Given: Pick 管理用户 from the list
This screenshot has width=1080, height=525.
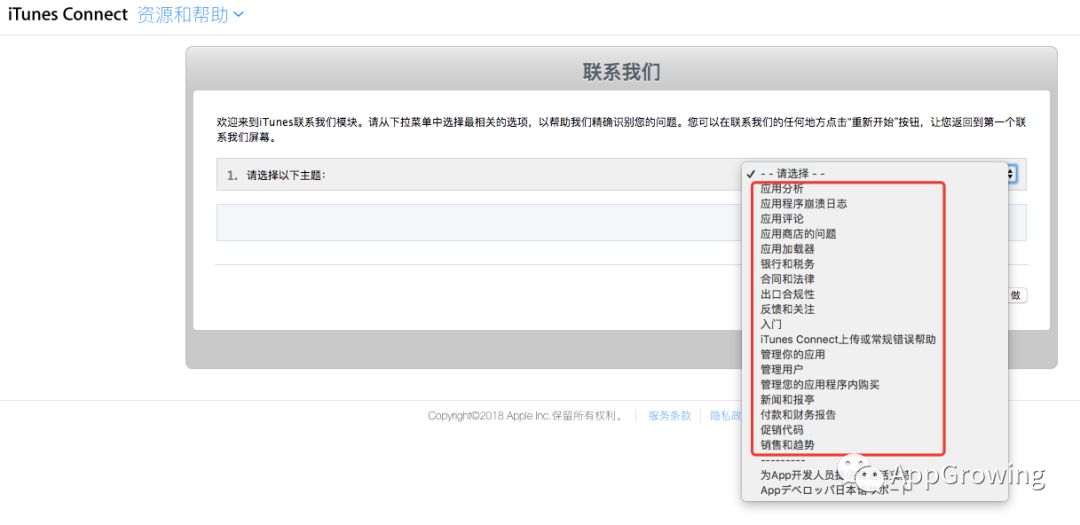Looking at the screenshot, I should [875, 369].
